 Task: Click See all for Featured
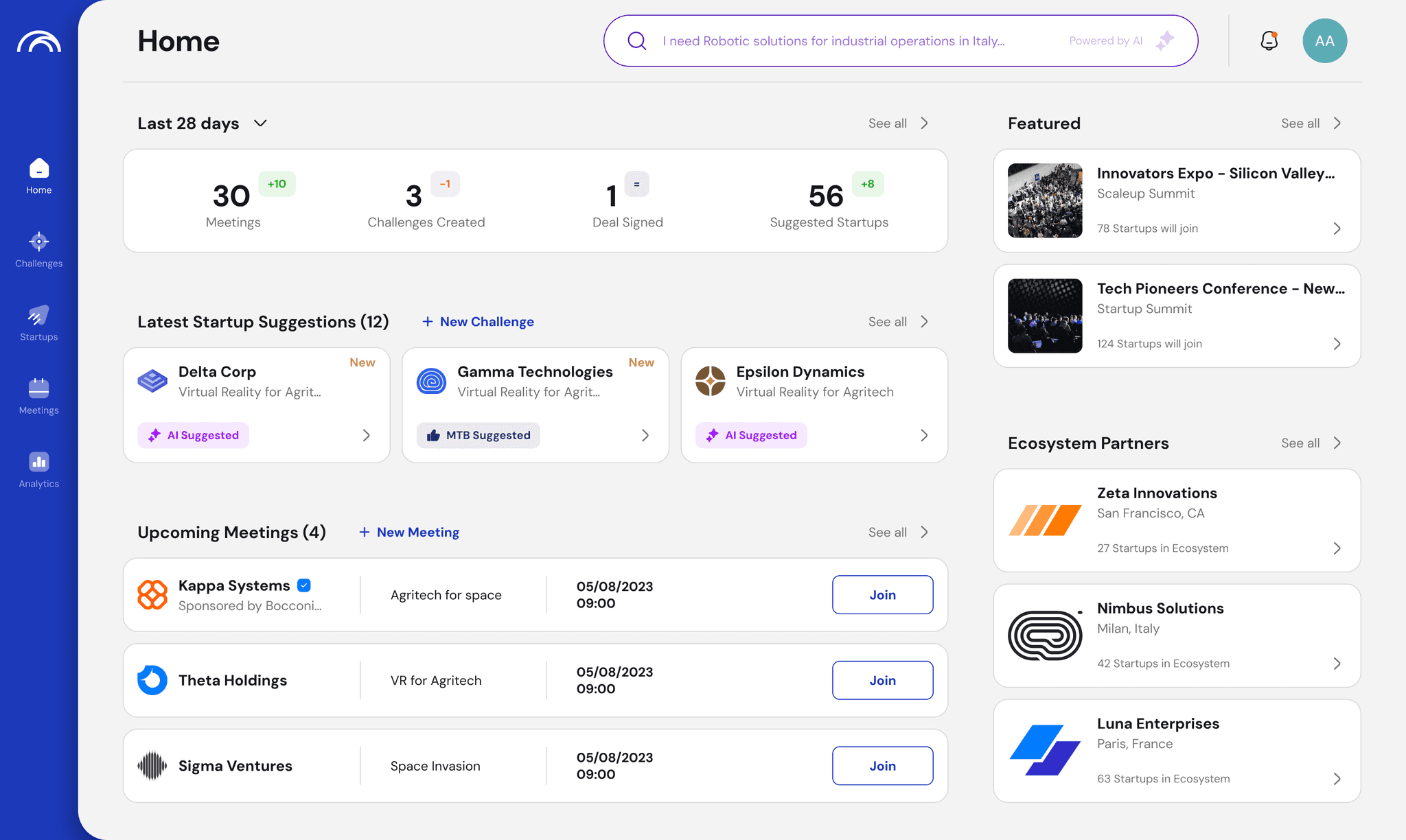(1310, 124)
